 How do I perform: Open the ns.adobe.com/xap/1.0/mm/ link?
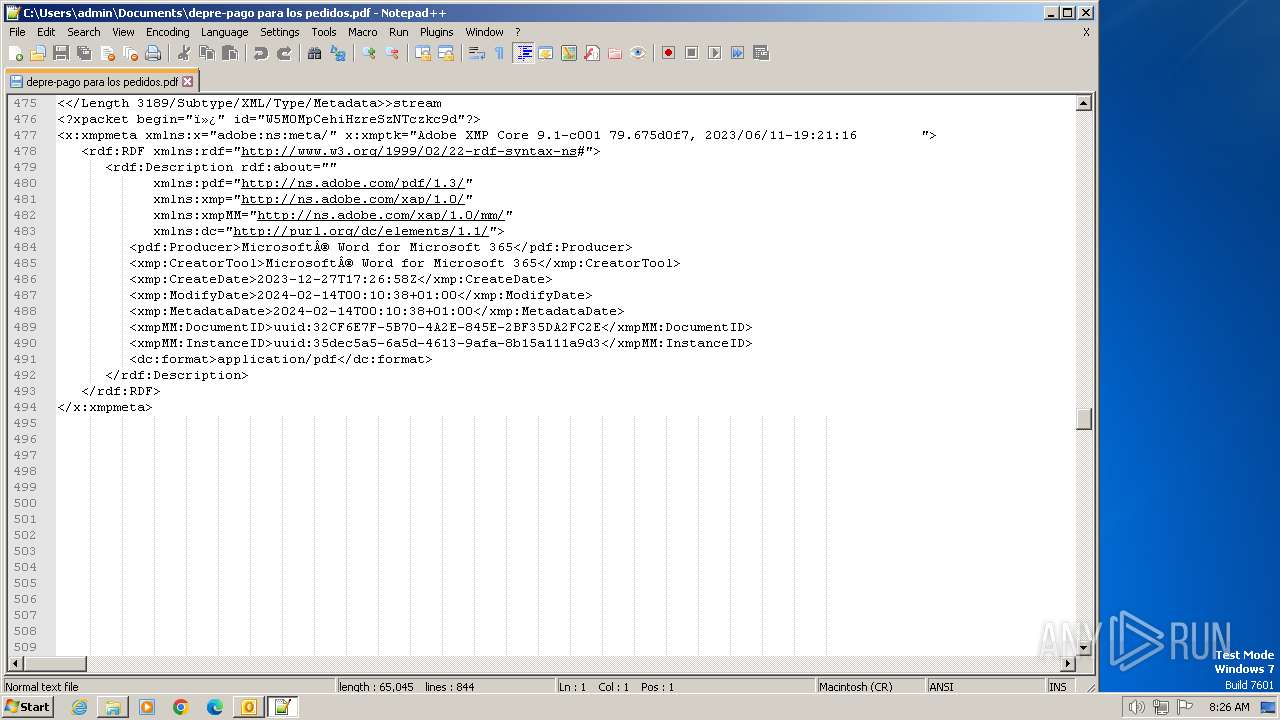(380, 215)
